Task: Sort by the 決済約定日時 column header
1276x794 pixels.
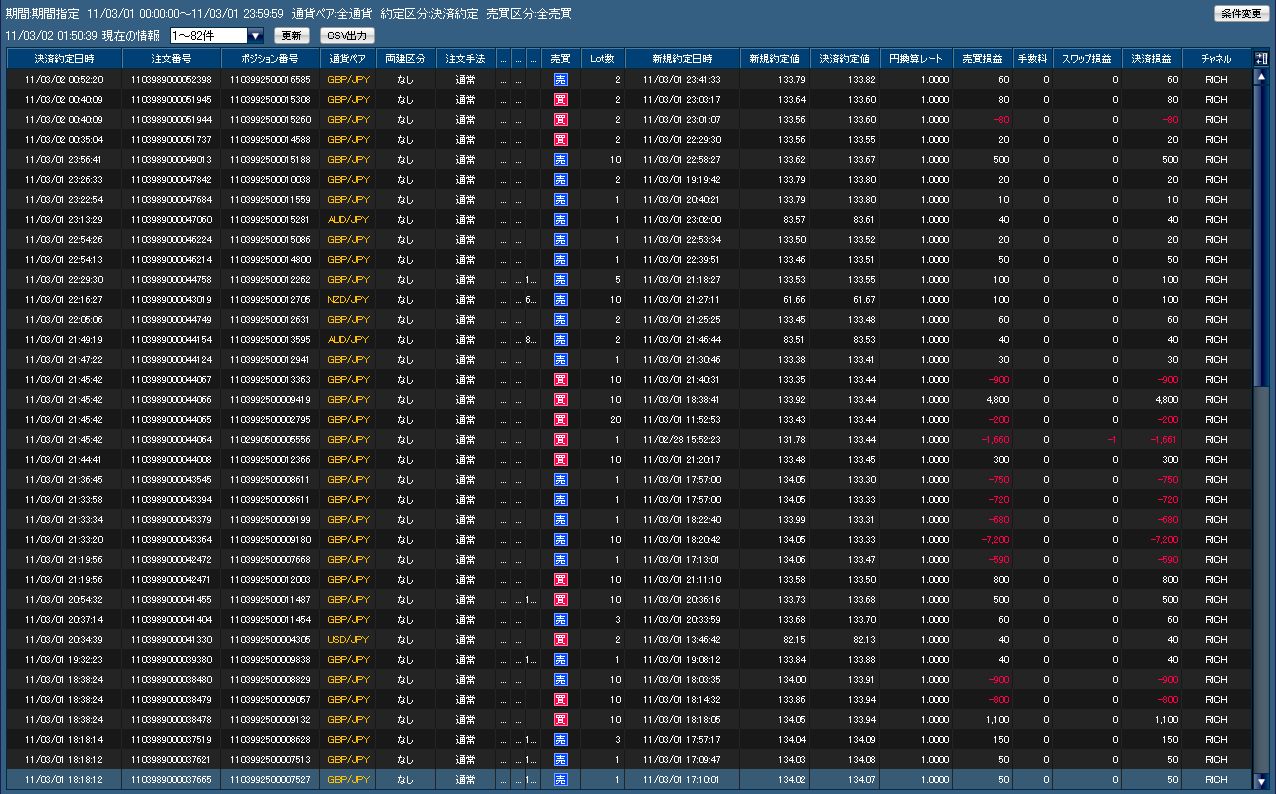Action: [64, 59]
